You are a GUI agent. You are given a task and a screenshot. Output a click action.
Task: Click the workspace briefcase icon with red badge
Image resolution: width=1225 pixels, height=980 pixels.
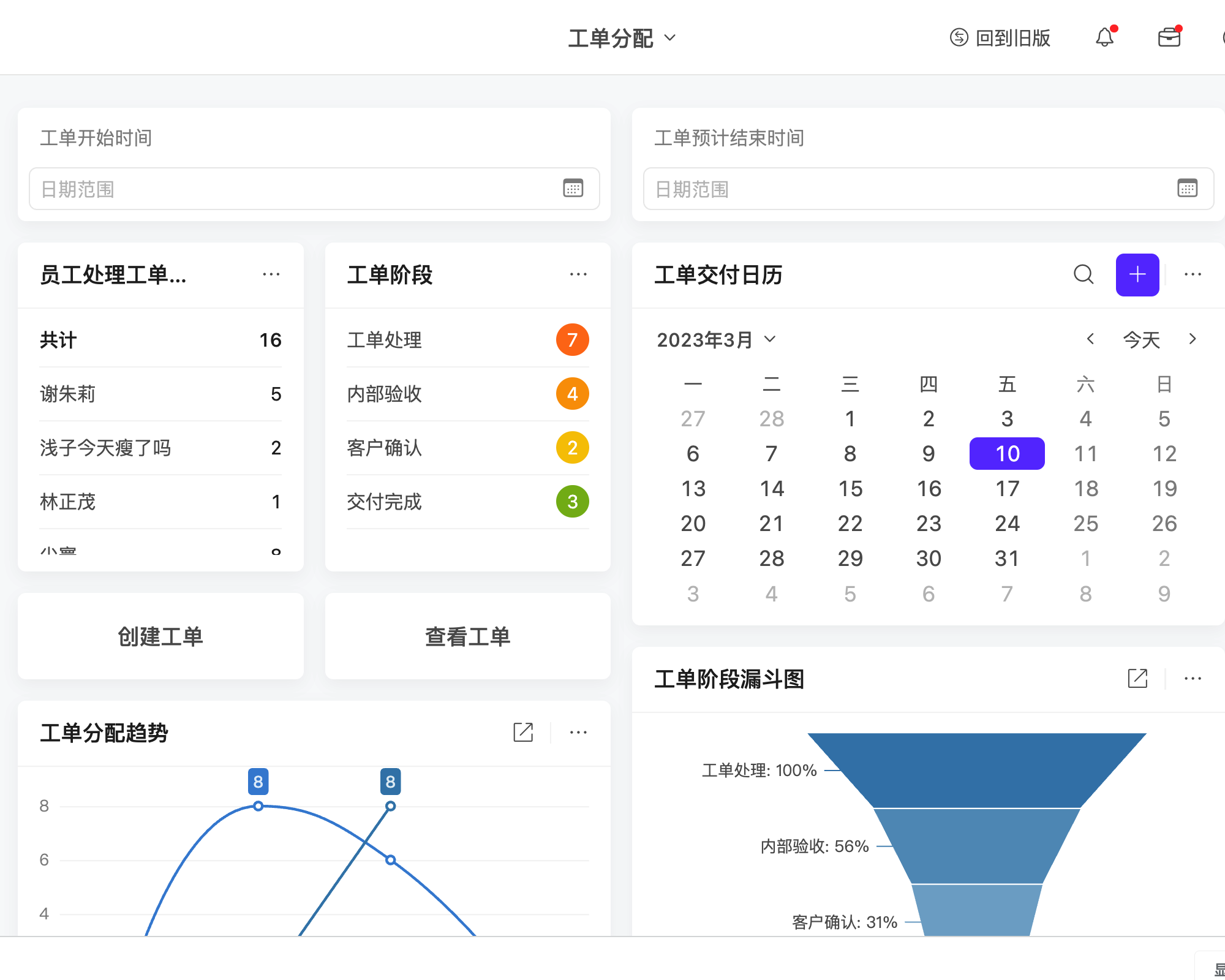(x=1169, y=38)
